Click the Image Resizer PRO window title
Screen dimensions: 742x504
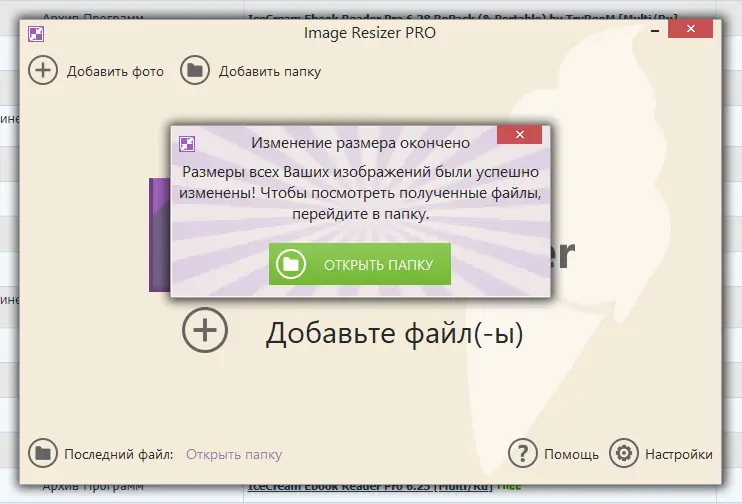click(370, 33)
